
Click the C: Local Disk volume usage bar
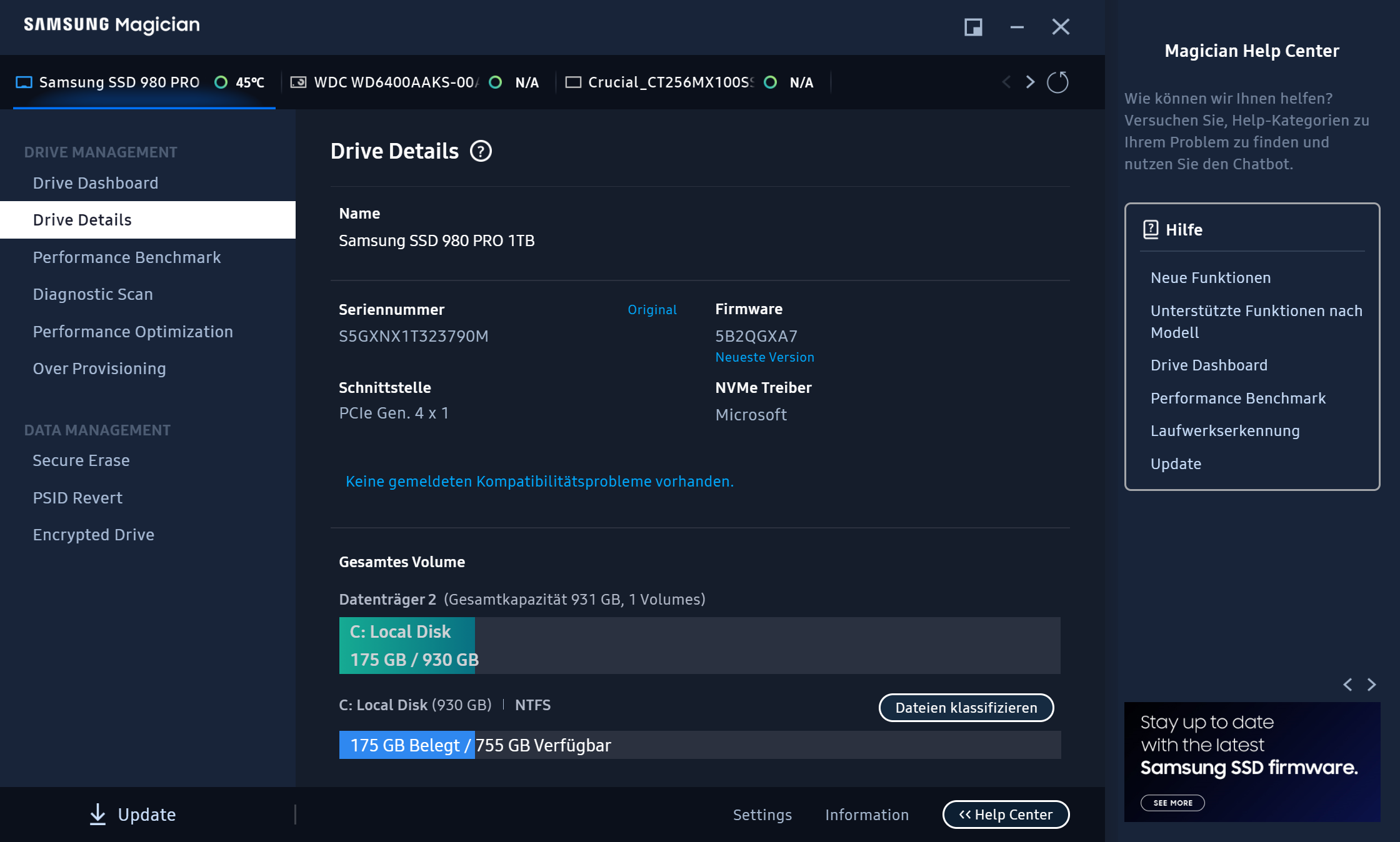pyautogui.click(x=407, y=645)
